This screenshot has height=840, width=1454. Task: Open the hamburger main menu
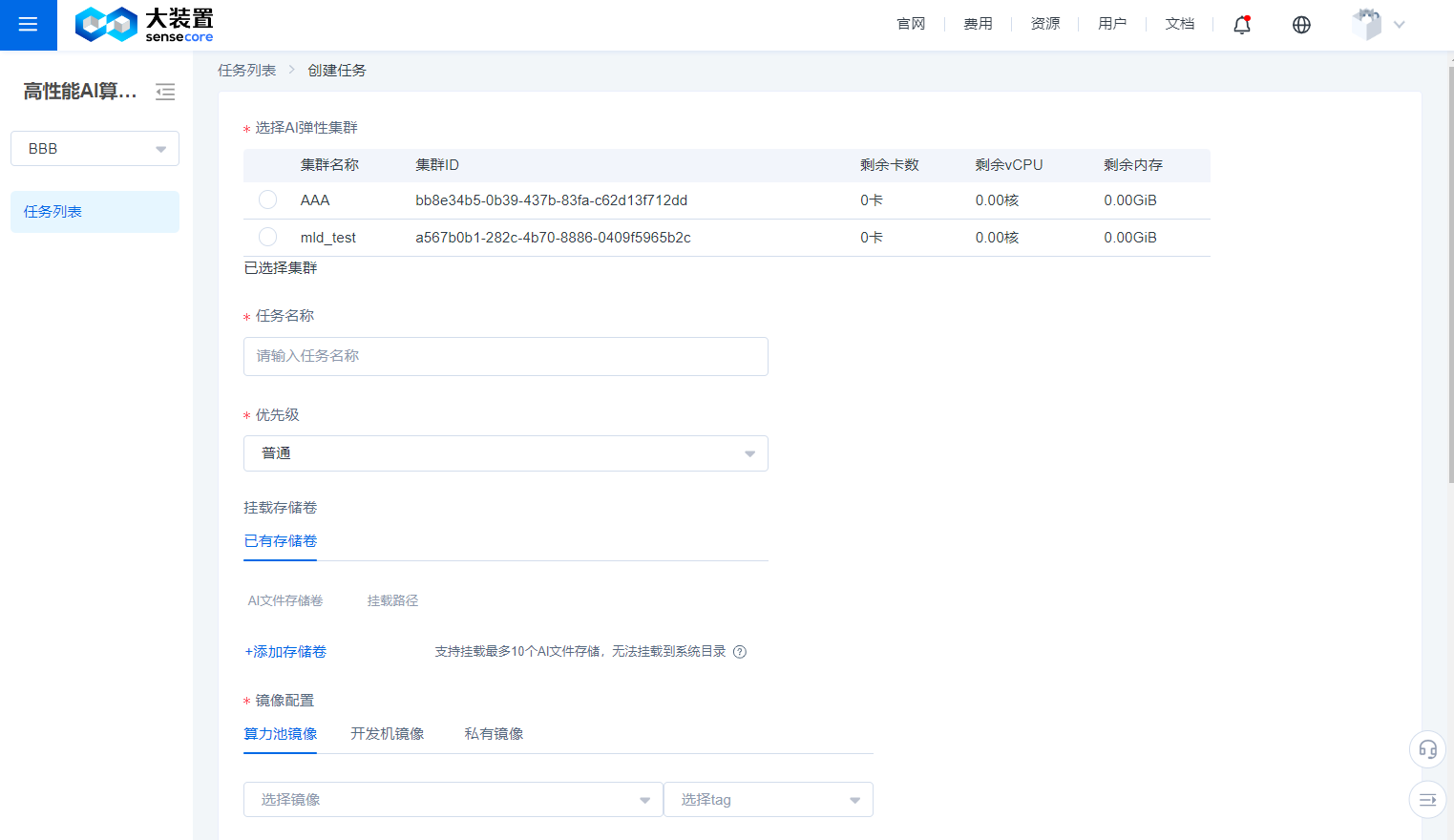pos(28,25)
